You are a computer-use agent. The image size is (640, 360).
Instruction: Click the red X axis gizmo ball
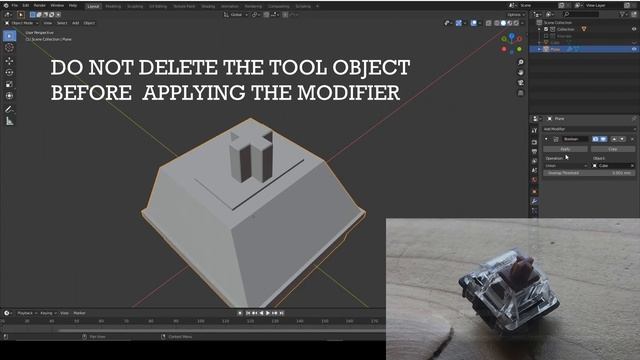click(x=520, y=39)
